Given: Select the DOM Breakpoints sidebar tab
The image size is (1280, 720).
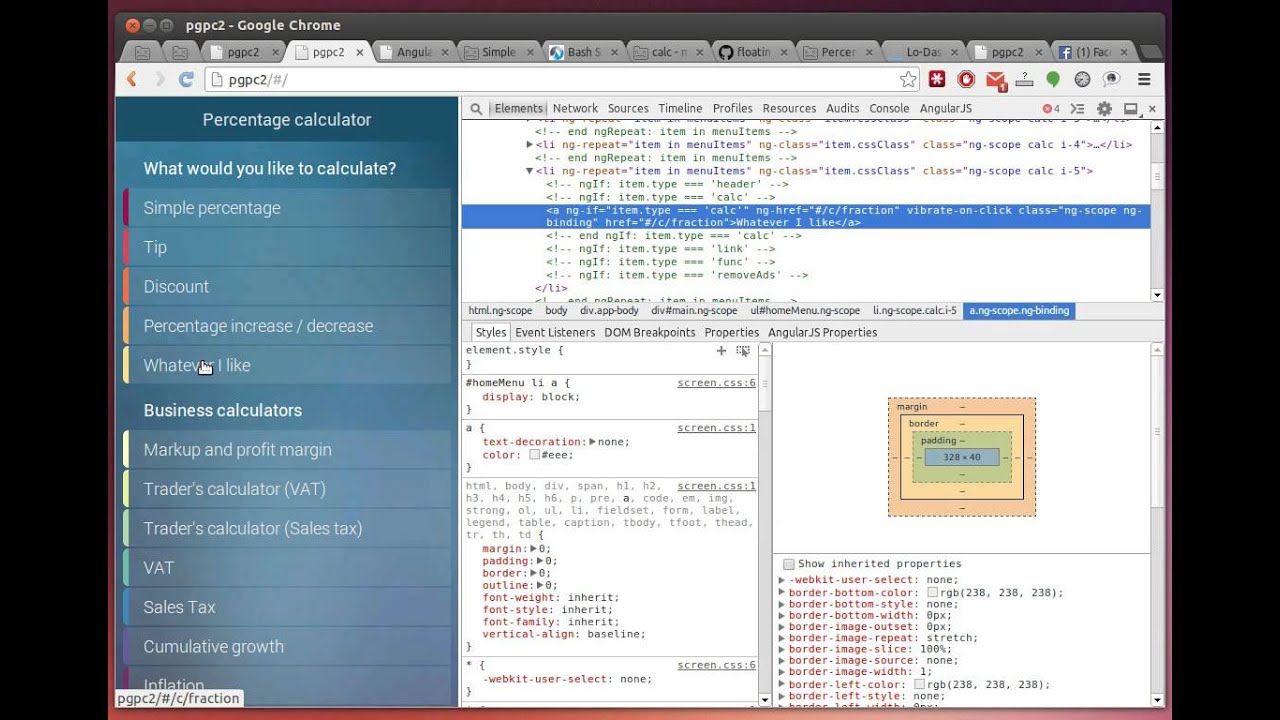Looking at the screenshot, I should (650, 332).
